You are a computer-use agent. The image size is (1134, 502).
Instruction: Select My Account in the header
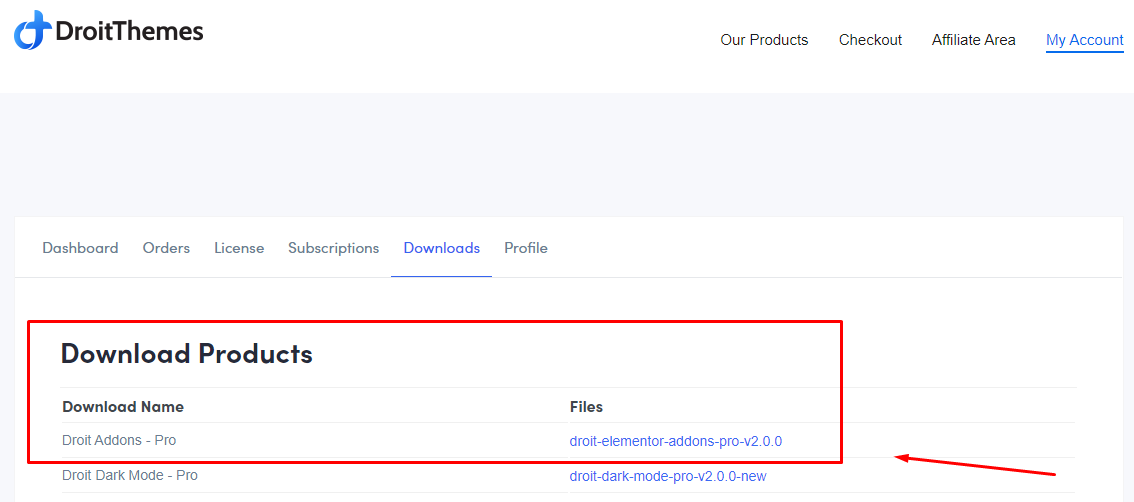pyautogui.click(x=1085, y=41)
